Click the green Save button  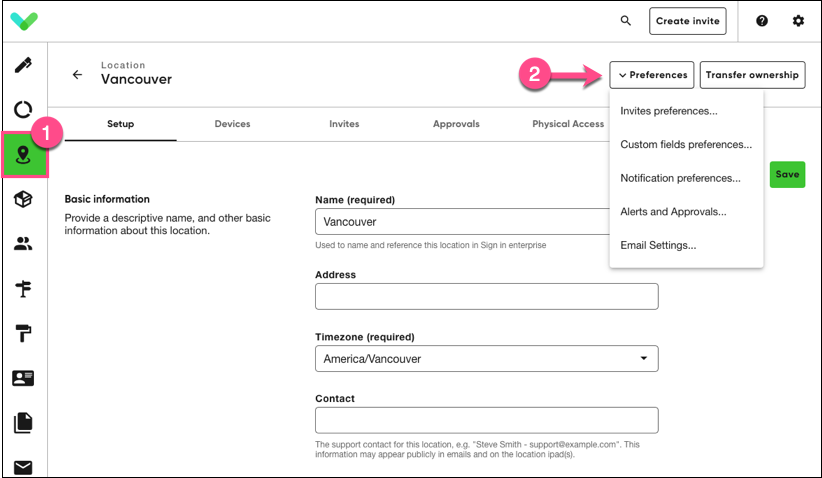pos(787,175)
